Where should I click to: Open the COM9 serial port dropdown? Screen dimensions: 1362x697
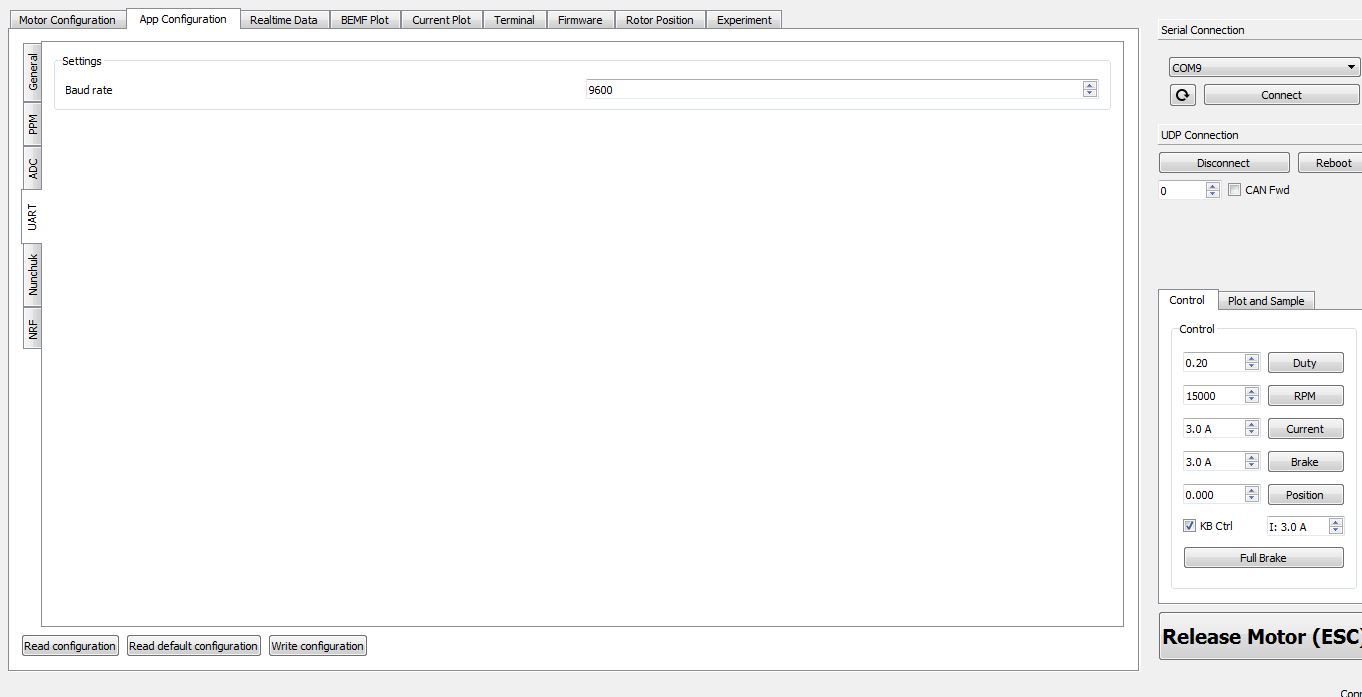tap(1264, 67)
